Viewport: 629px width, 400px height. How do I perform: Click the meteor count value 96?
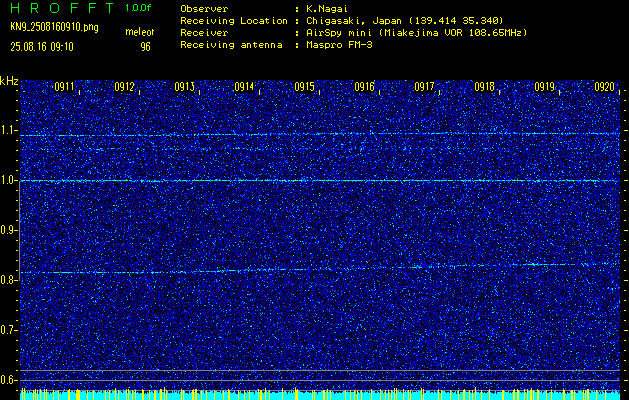pyautogui.click(x=145, y=47)
